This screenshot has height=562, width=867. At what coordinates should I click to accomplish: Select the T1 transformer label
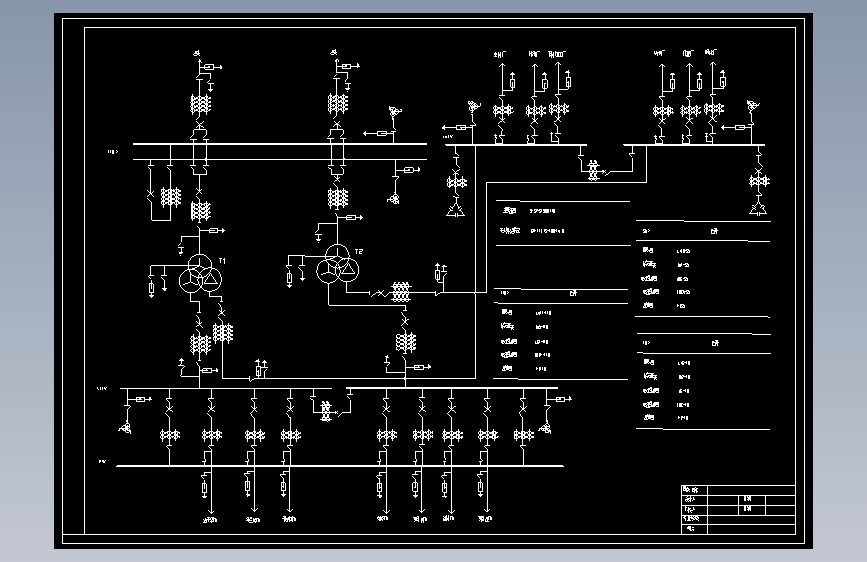tap(222, 261)
